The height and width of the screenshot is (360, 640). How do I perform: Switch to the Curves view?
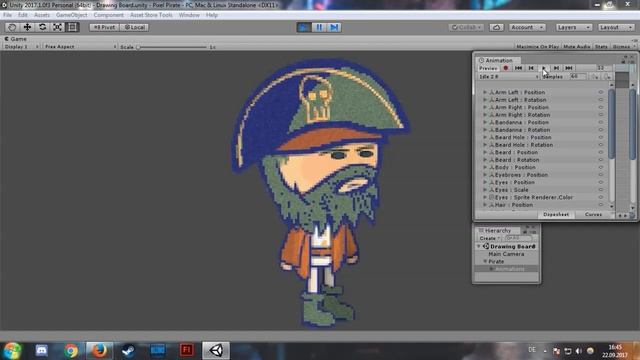pyautogui.click(x=593, y=215)
